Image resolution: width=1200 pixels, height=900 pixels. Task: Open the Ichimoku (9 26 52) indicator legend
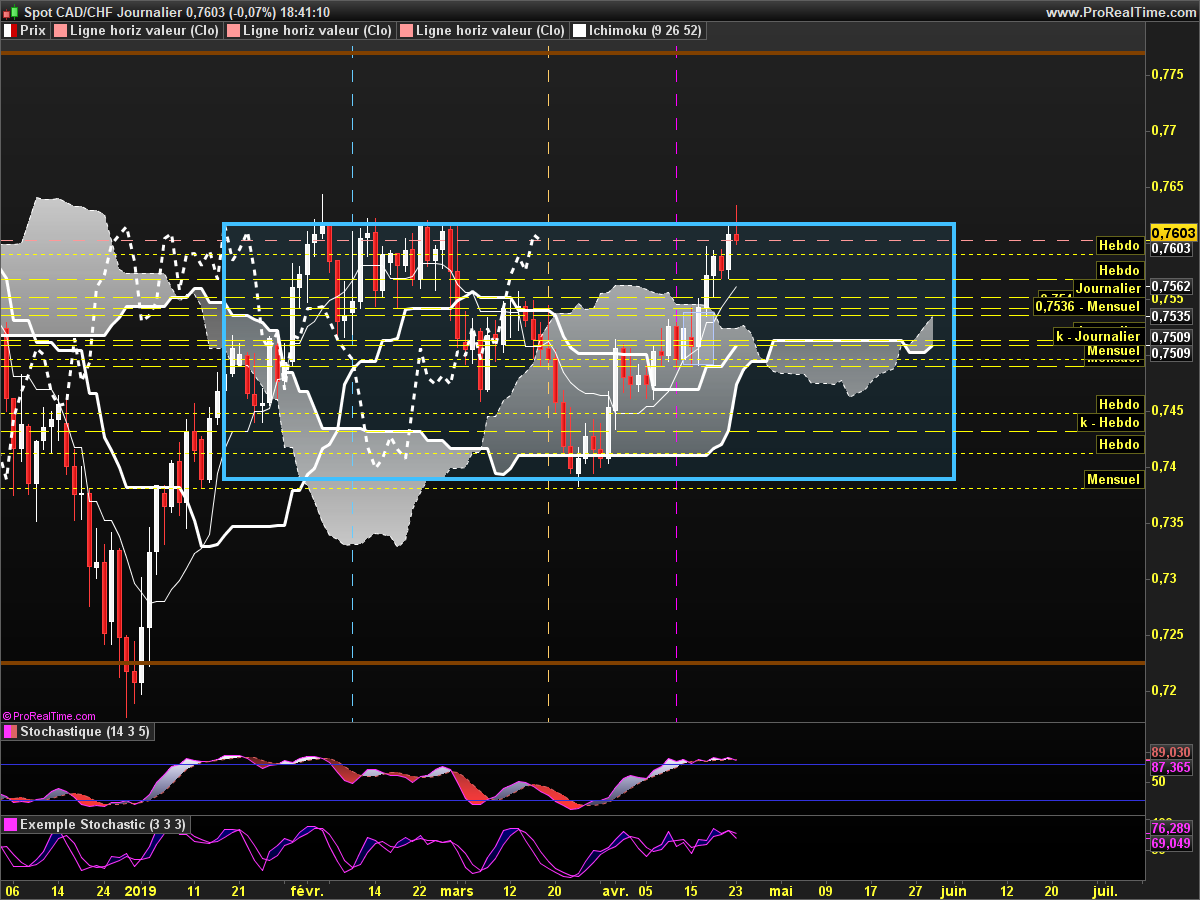(639, 31)
